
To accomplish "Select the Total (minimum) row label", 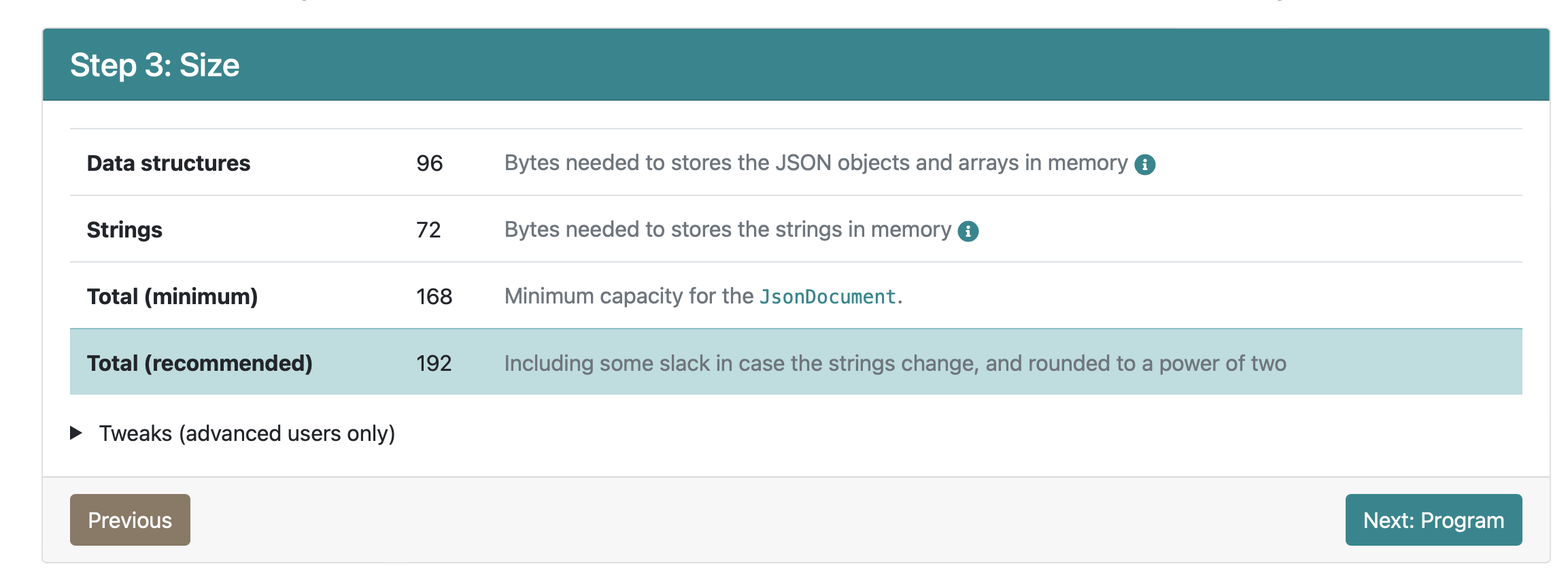I will (172, 297).
